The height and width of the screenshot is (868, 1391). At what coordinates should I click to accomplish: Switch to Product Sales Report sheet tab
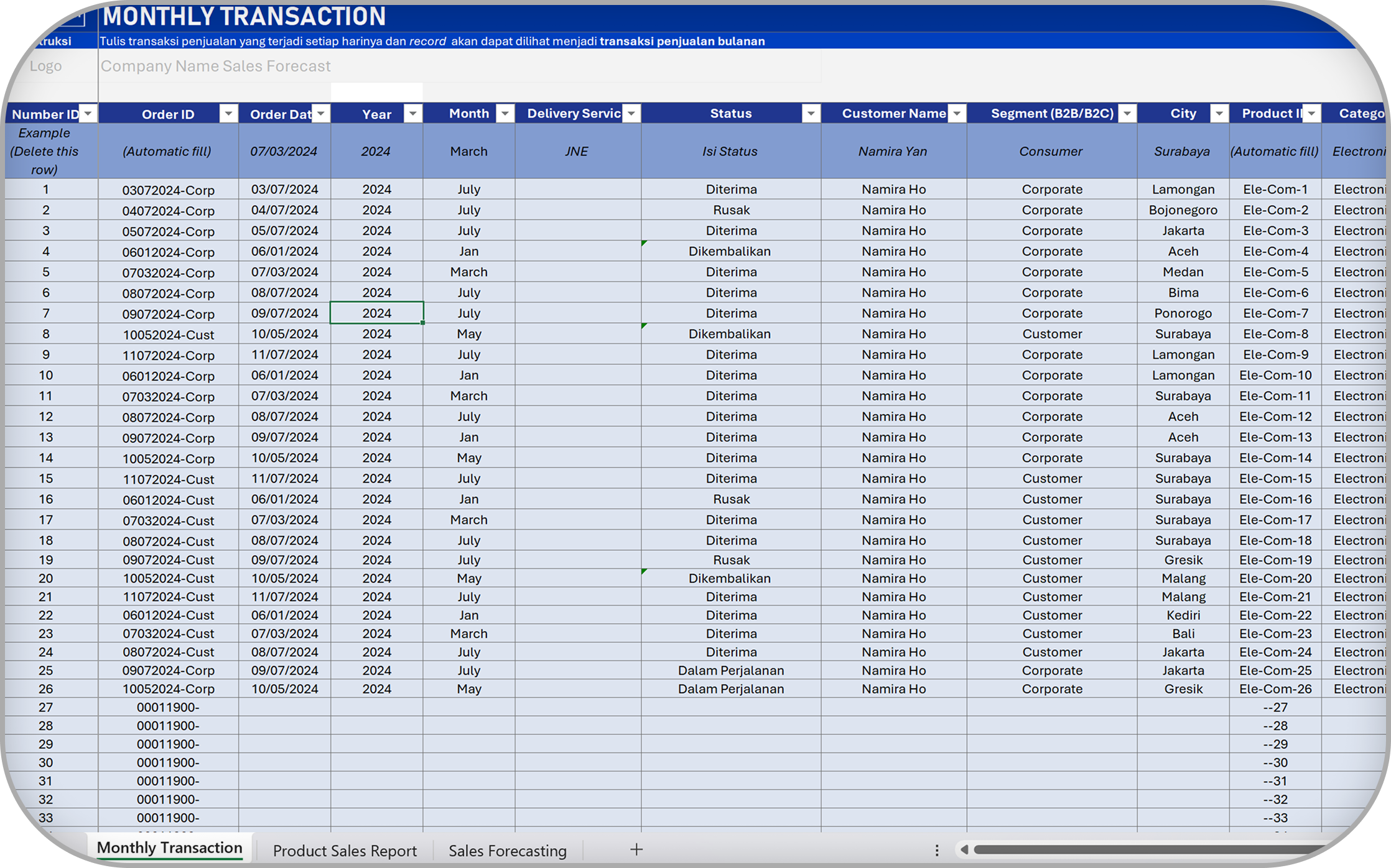pos(345,850)
